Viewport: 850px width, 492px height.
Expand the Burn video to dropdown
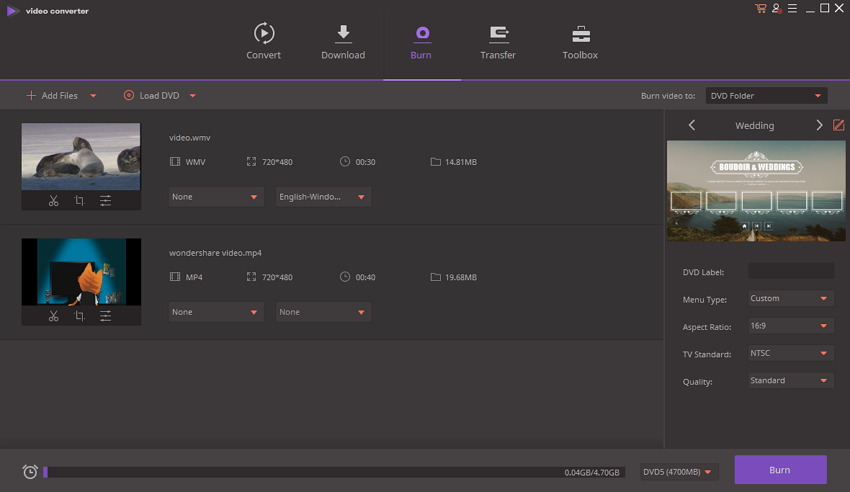(x=766, y=96)
